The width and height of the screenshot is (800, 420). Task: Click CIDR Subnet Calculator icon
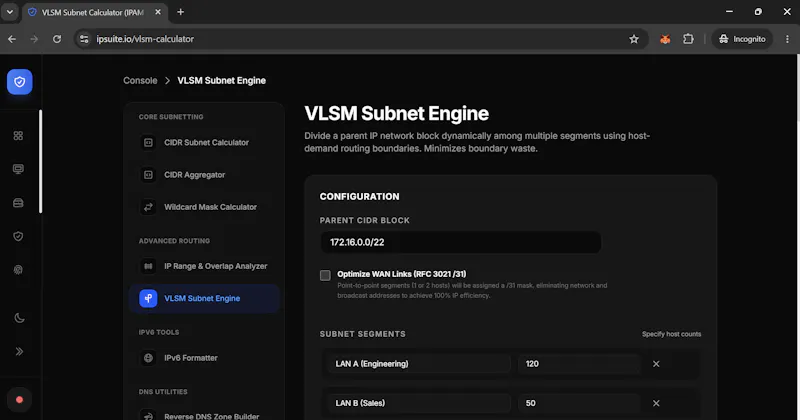pyautogui.click(x=148, y=142)
